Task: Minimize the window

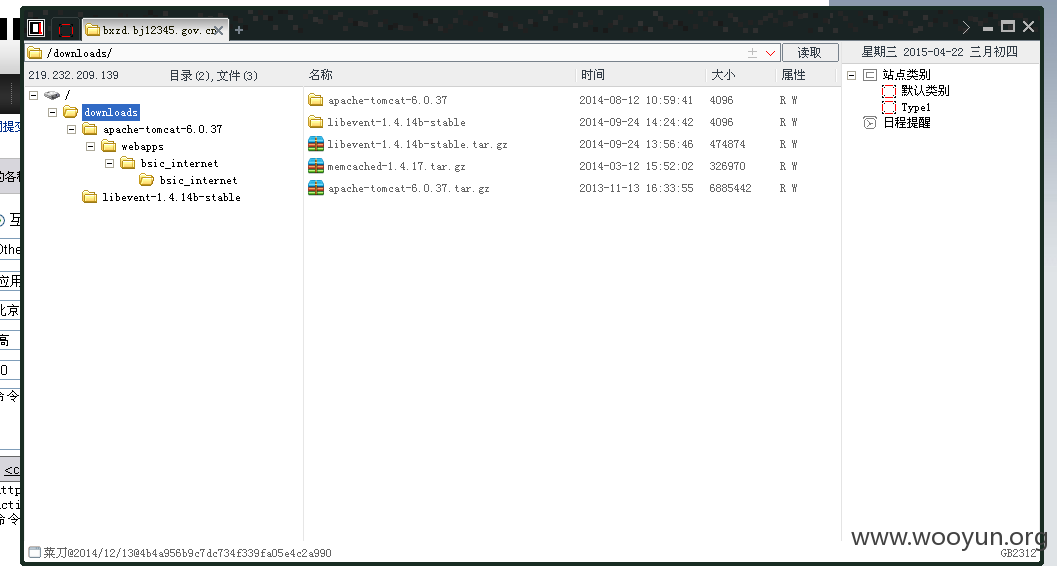Action: pyautogui.click(x=988, y=28)
